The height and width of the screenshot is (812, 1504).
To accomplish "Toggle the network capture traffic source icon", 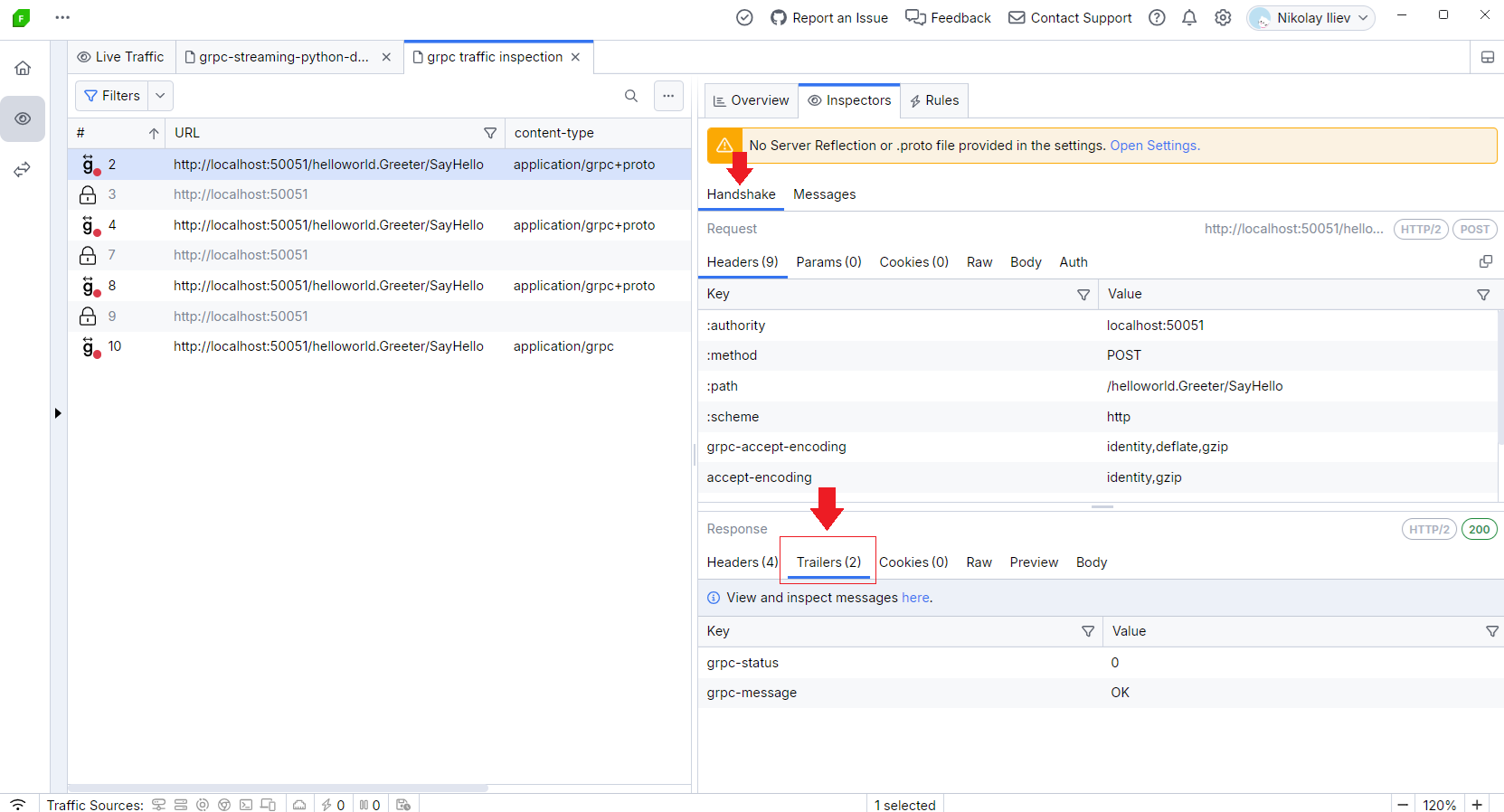I will click(x=202, y=804).
